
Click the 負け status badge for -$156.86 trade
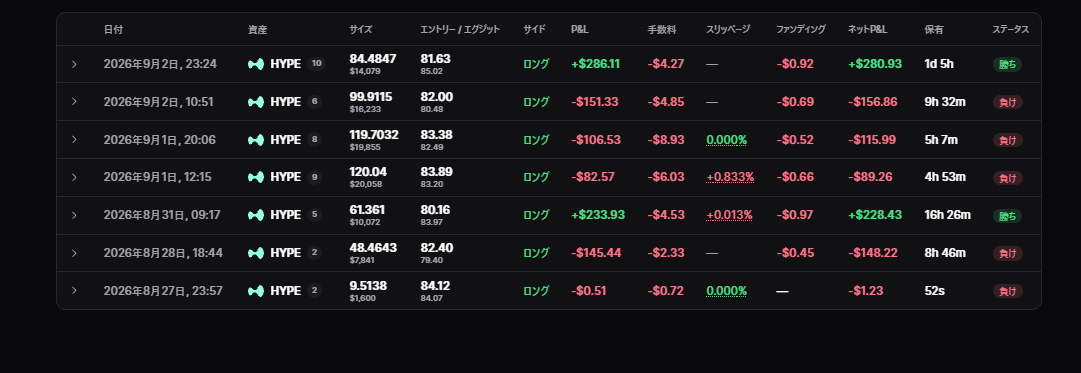point(1007,102)
